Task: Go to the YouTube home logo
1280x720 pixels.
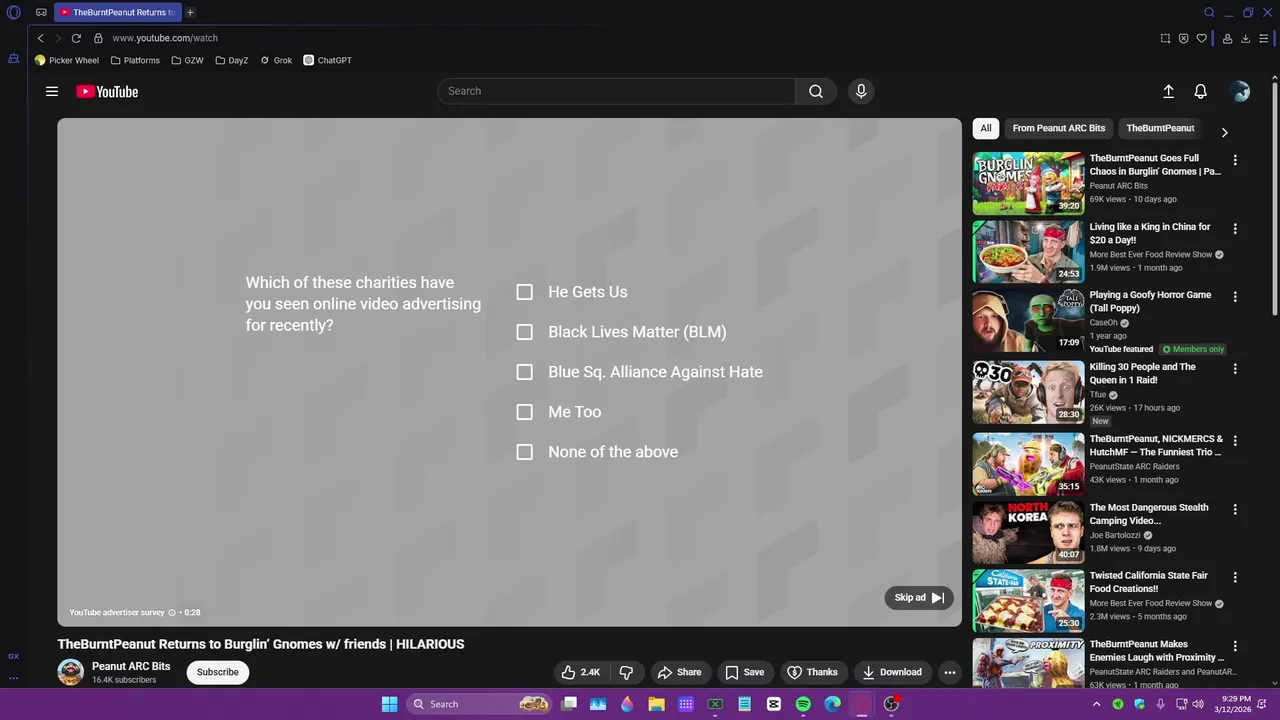Action: point(107,91)
